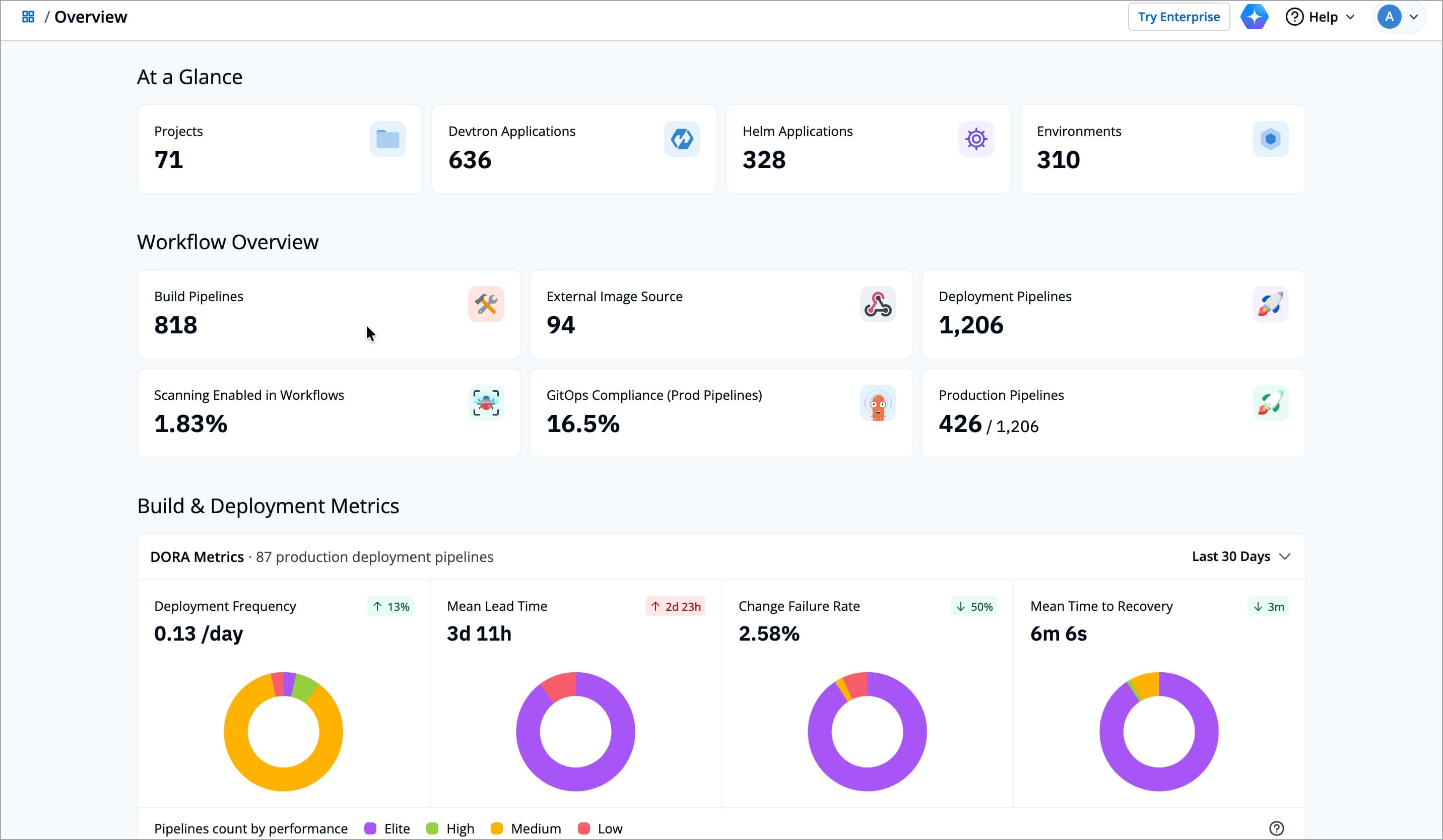Select the Devtron Applications icon

click(x=681, y=138)
